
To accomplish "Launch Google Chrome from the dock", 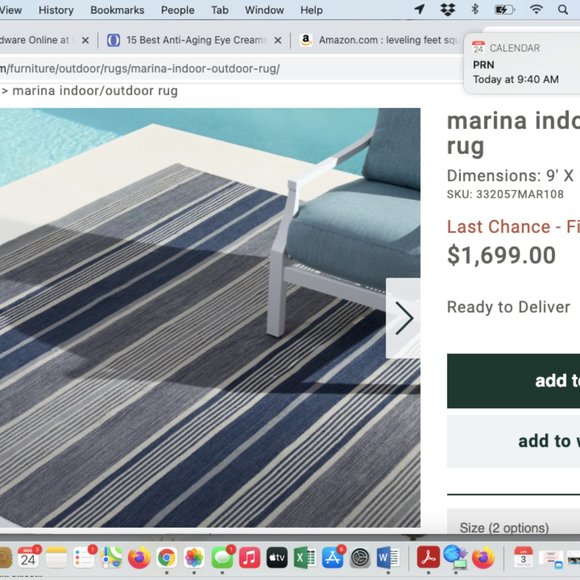I will (x=166, y=557).
